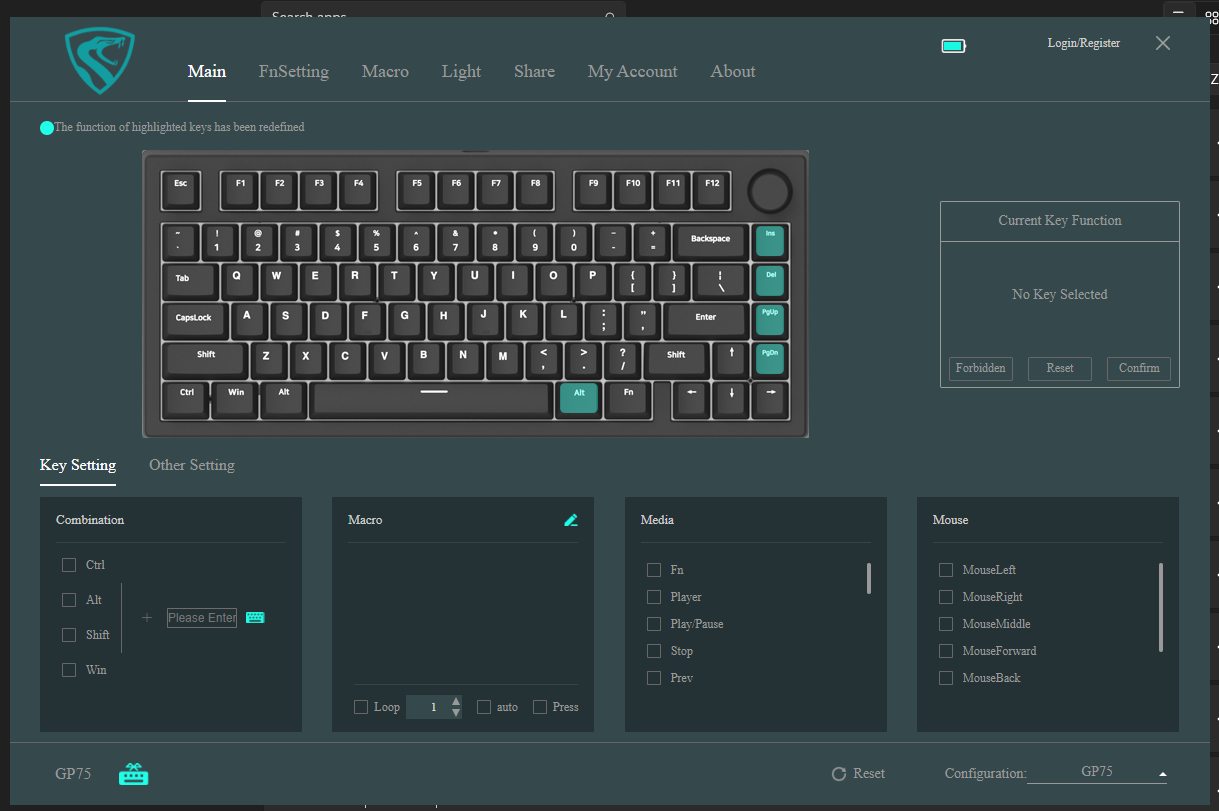Screen dimensions: 1219x811
Task: Click the Macro edit pencil icon
Action: (x=571, y=520)
